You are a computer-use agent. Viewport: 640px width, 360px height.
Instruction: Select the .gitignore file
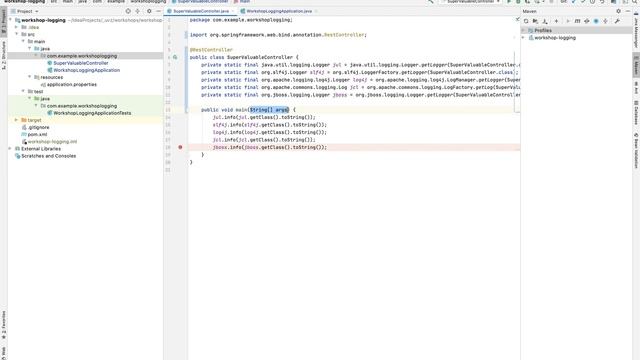coord(38,127)
